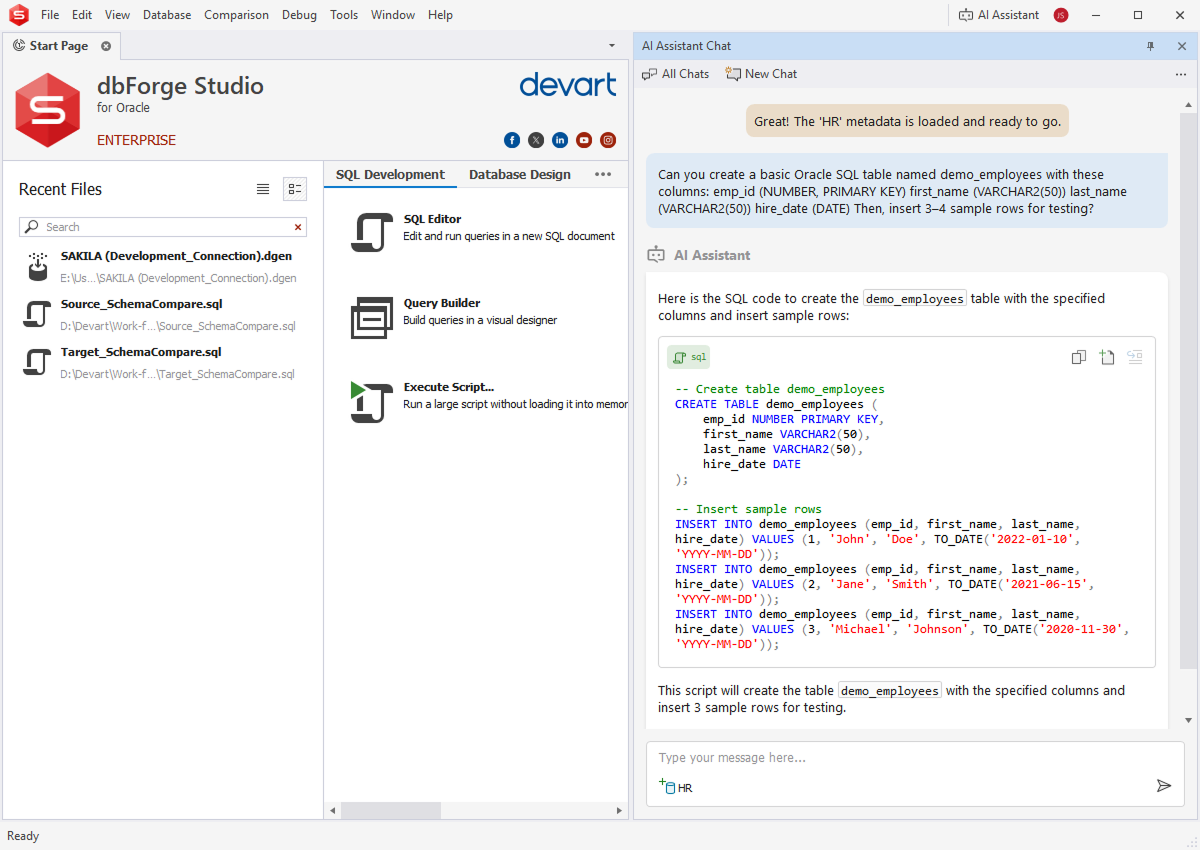This screenshot has height=850, width=1200.
Task: Open the document tabs dropdown arrow
Action: [x=612, y=46]
